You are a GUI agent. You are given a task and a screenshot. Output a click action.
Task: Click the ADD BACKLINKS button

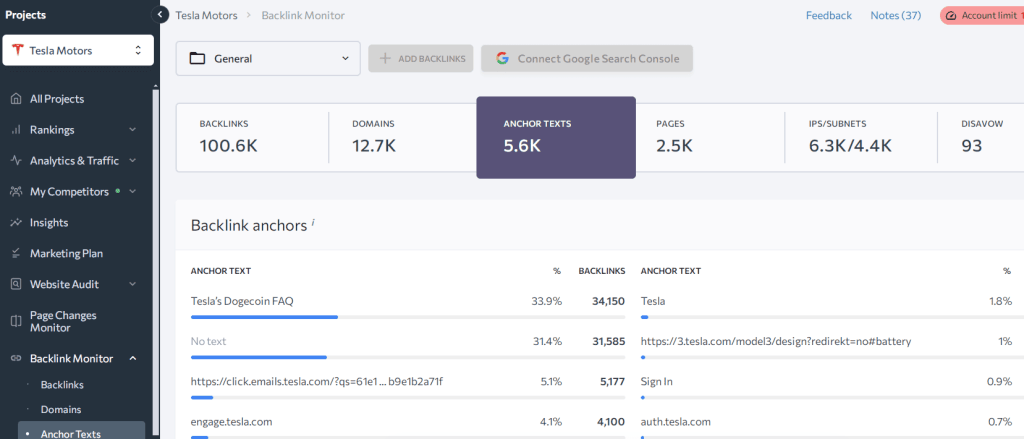pos(421,58)
